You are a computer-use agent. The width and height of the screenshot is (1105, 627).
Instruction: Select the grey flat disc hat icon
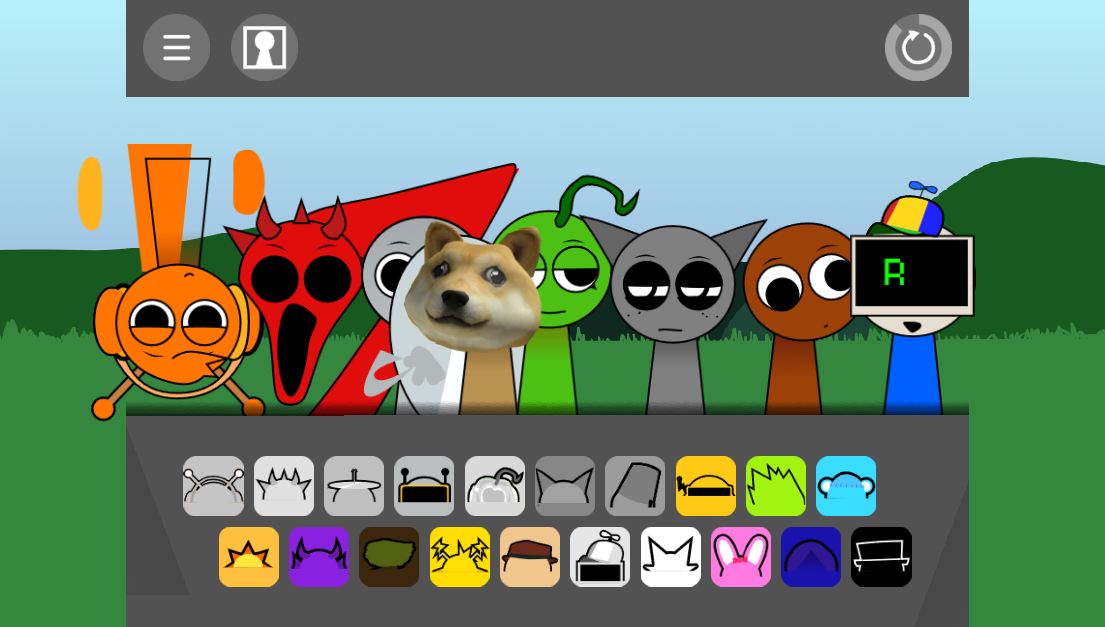click(354, 486)
